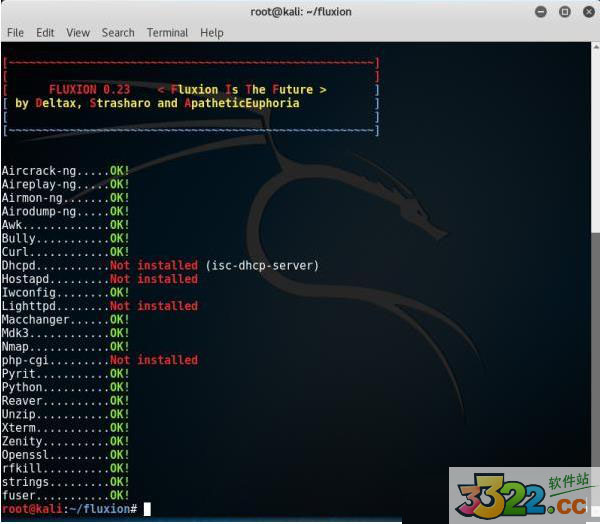
Task: Close the terminal window
Action: tap(589, 12)
